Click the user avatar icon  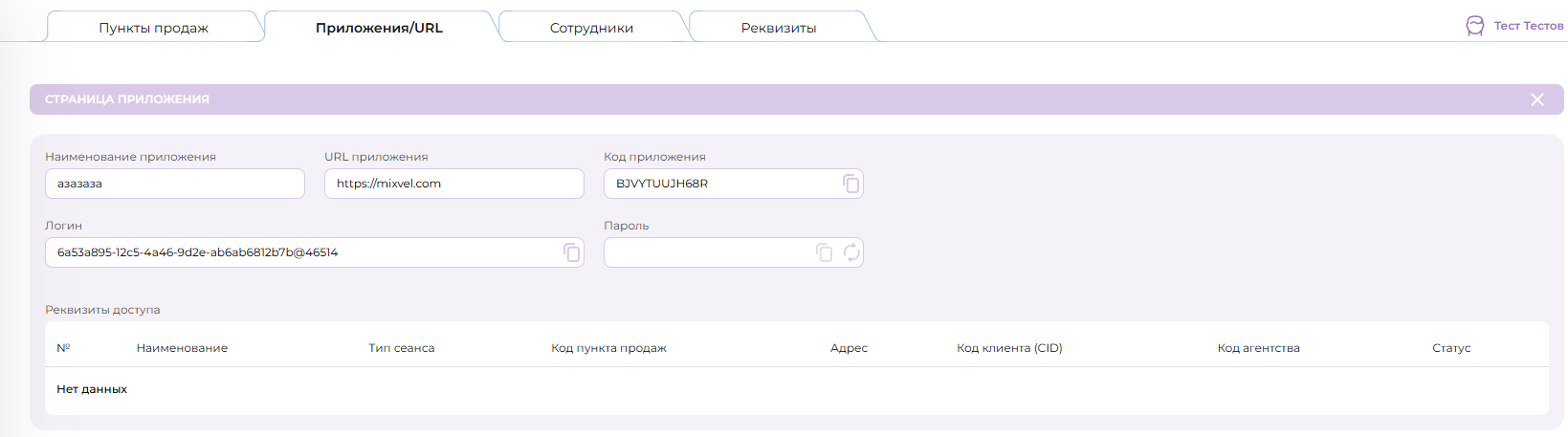pyautogui.click(x=1475, y=26)
